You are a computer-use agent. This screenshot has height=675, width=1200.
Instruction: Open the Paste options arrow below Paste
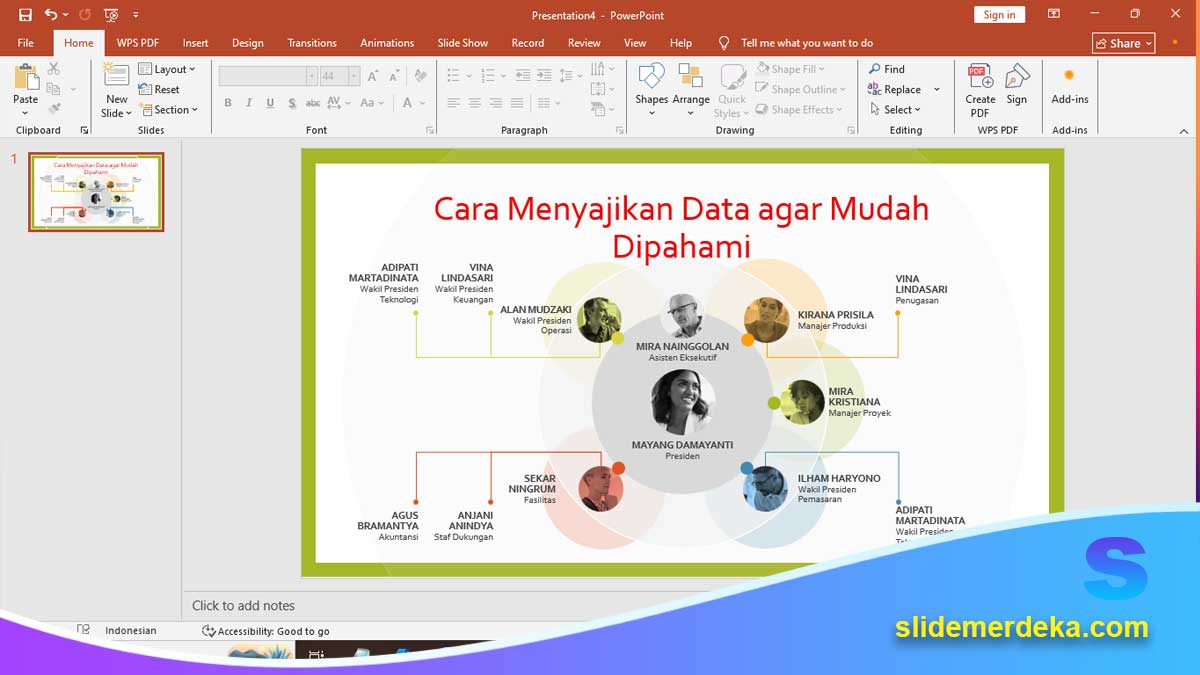pos(26,113)
